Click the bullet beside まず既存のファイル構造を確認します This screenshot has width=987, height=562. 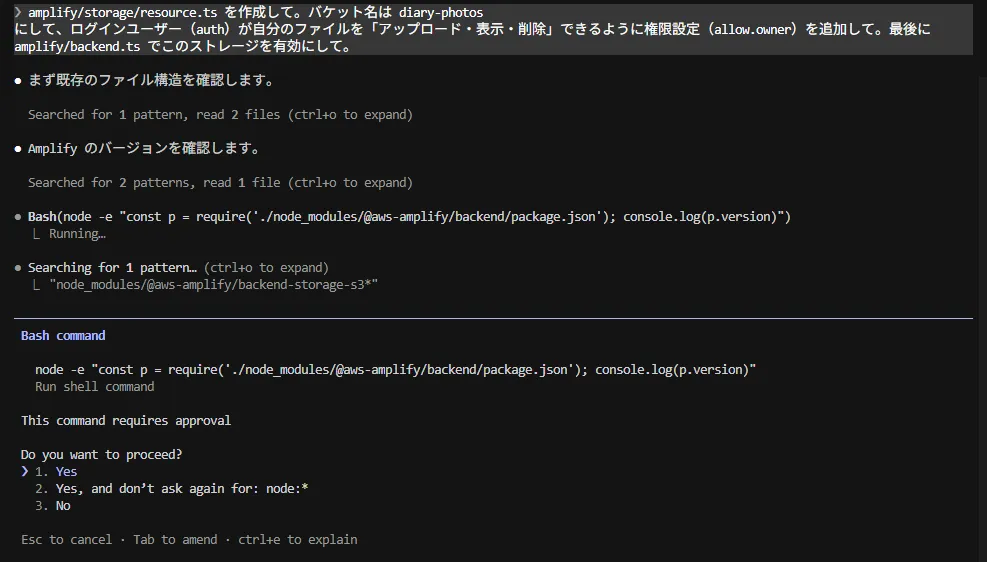(x=18, y=80)
